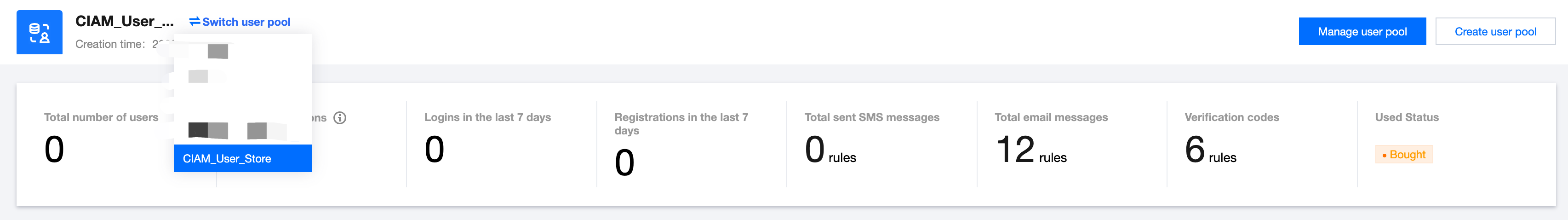Select CIAM_User_Store in the pool list
This screenshot has height=220, width=1568.
242,158
